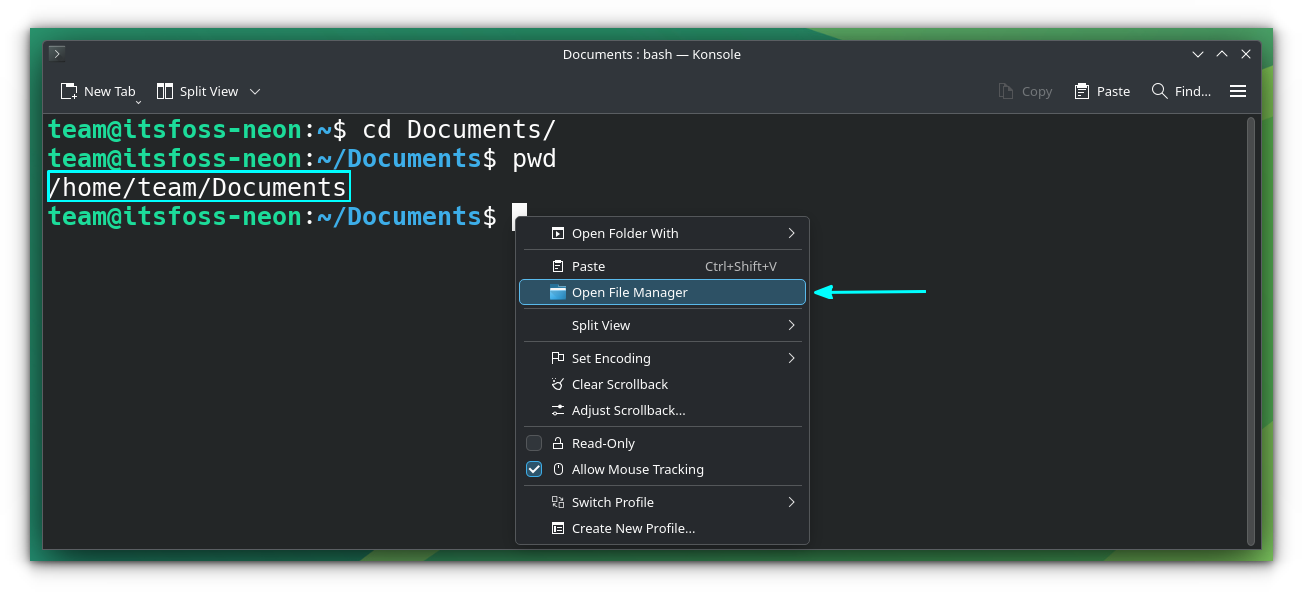Viewport: 1303px width, 593px height.
Task: Disable Allow Mouse Tracking
Action: [x=534, y=469]
